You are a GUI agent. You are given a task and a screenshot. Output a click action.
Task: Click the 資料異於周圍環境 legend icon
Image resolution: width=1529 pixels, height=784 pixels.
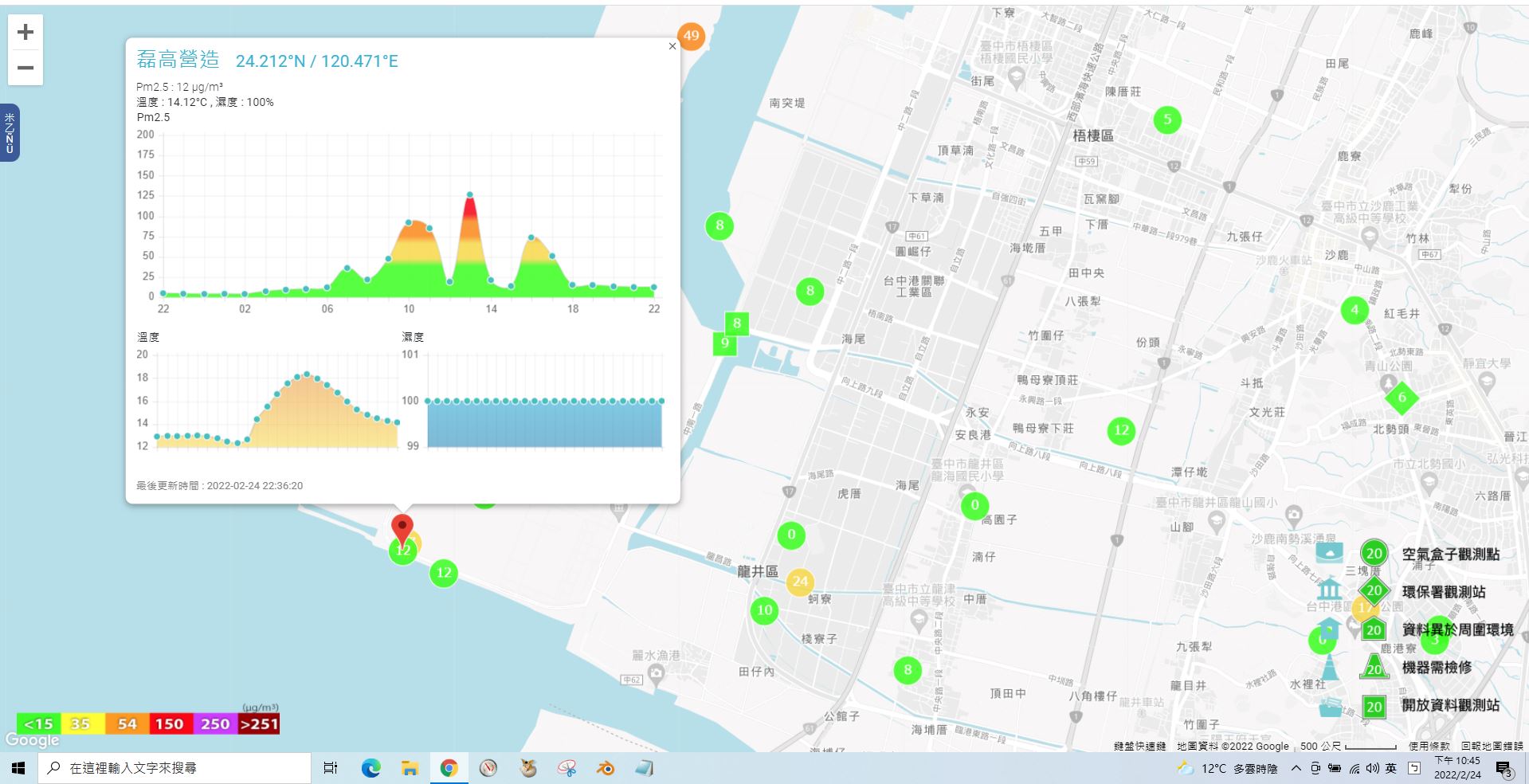tap(1374, 629)
